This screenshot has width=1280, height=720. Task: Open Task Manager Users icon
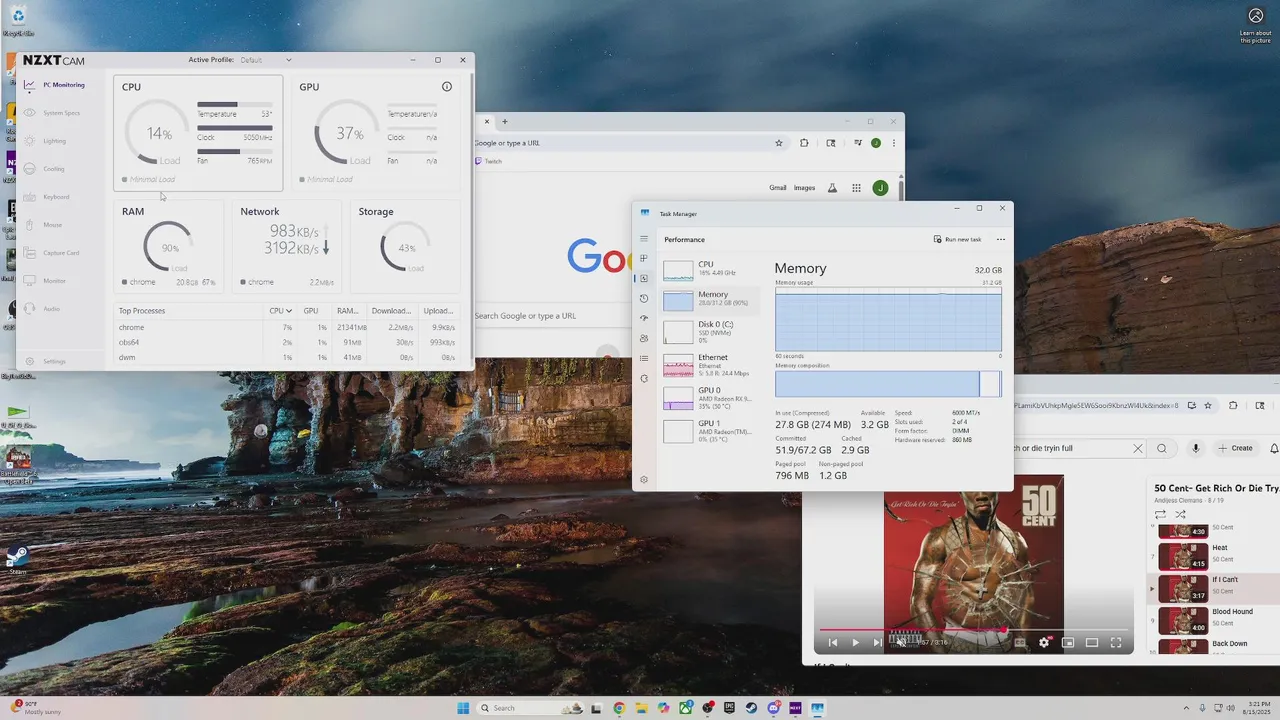pos(644,338)
